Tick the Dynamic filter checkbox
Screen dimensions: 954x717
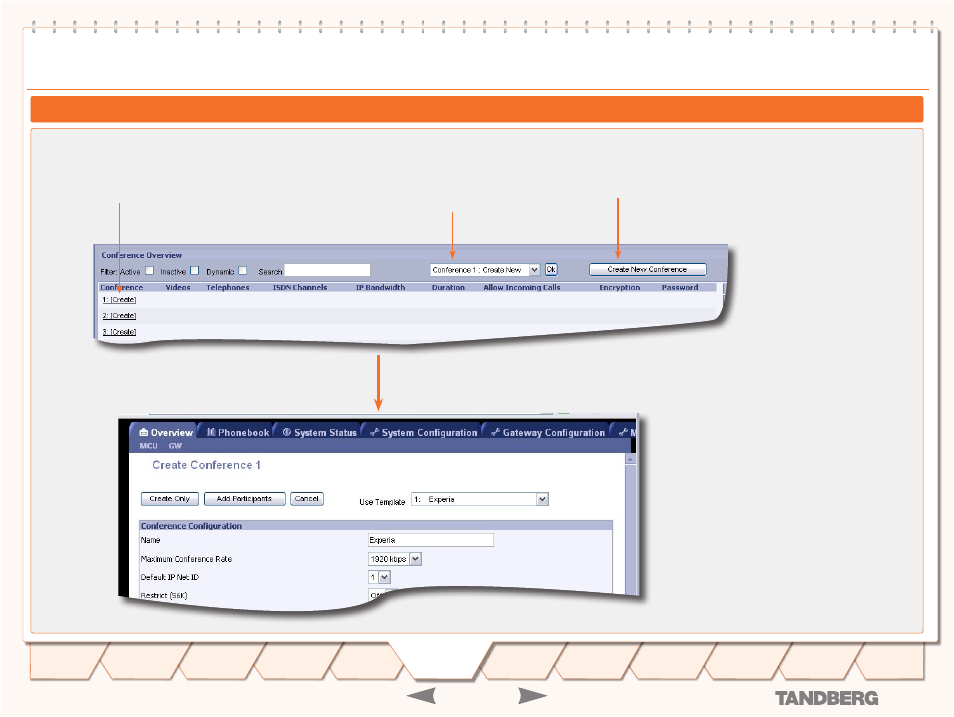pyautogui.click(x=243, y=270)
